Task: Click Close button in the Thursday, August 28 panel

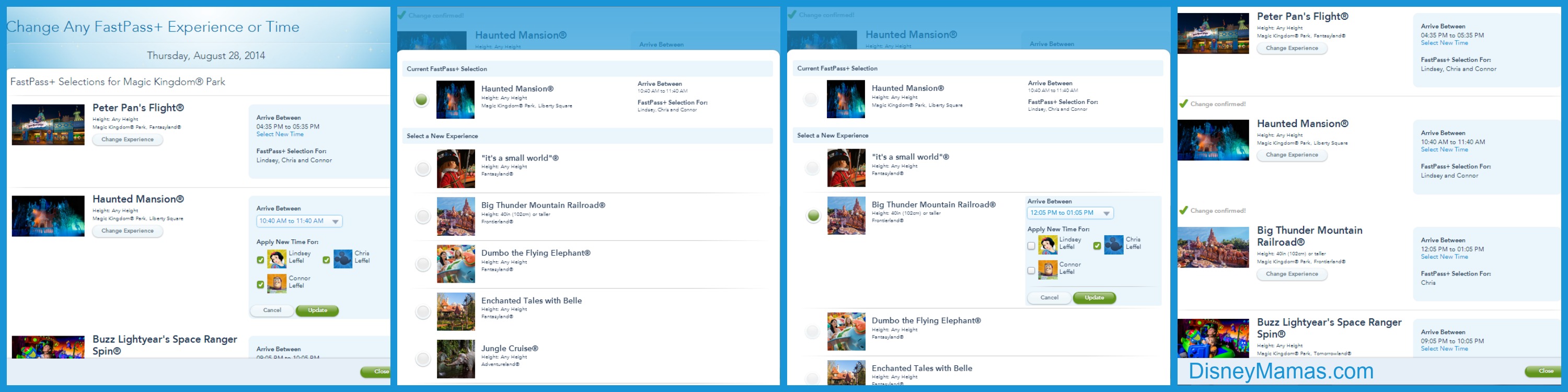Action: pos(376,371)
